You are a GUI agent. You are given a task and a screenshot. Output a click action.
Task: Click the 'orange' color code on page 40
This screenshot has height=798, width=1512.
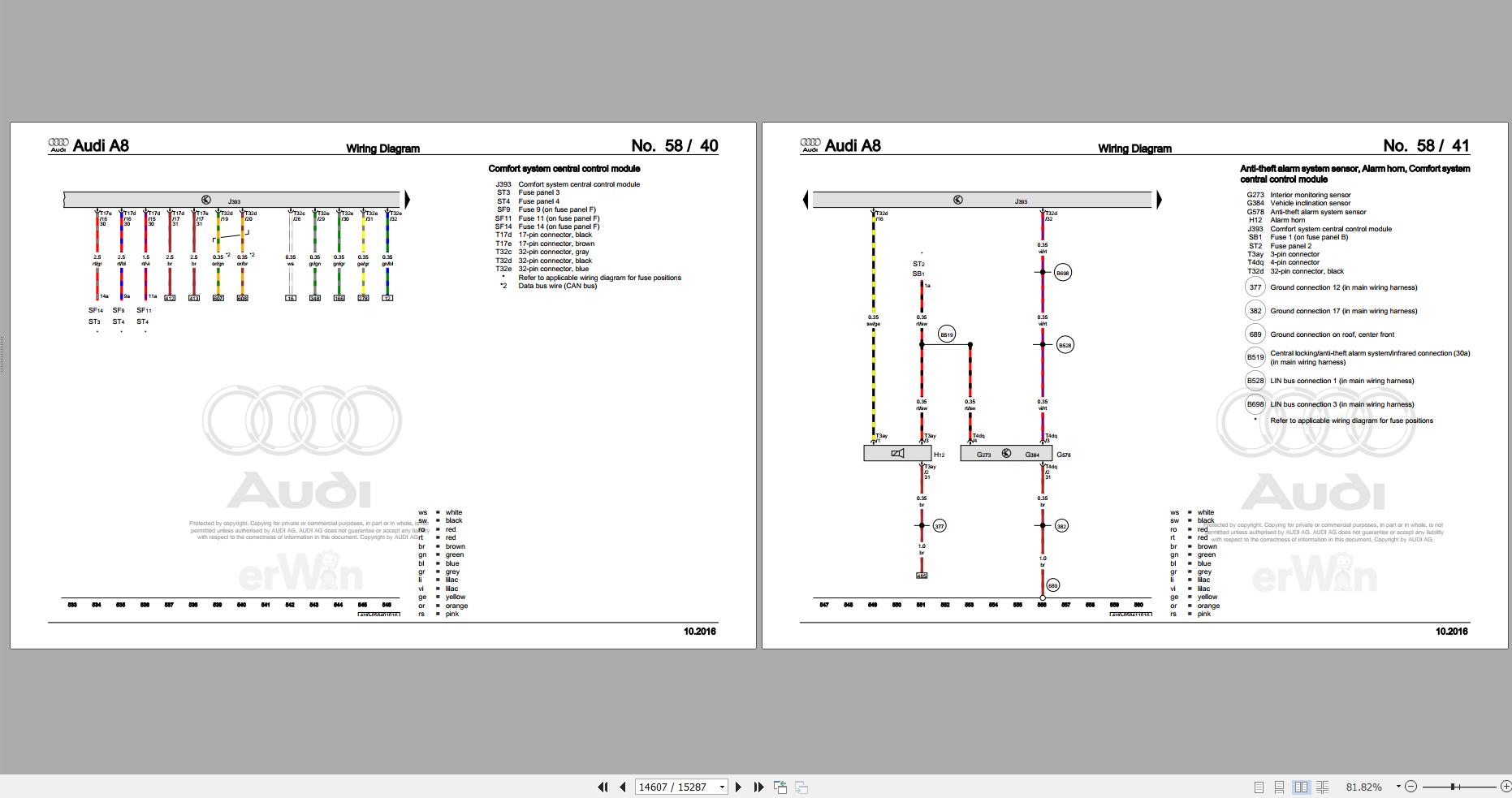[x=456, y=606]
